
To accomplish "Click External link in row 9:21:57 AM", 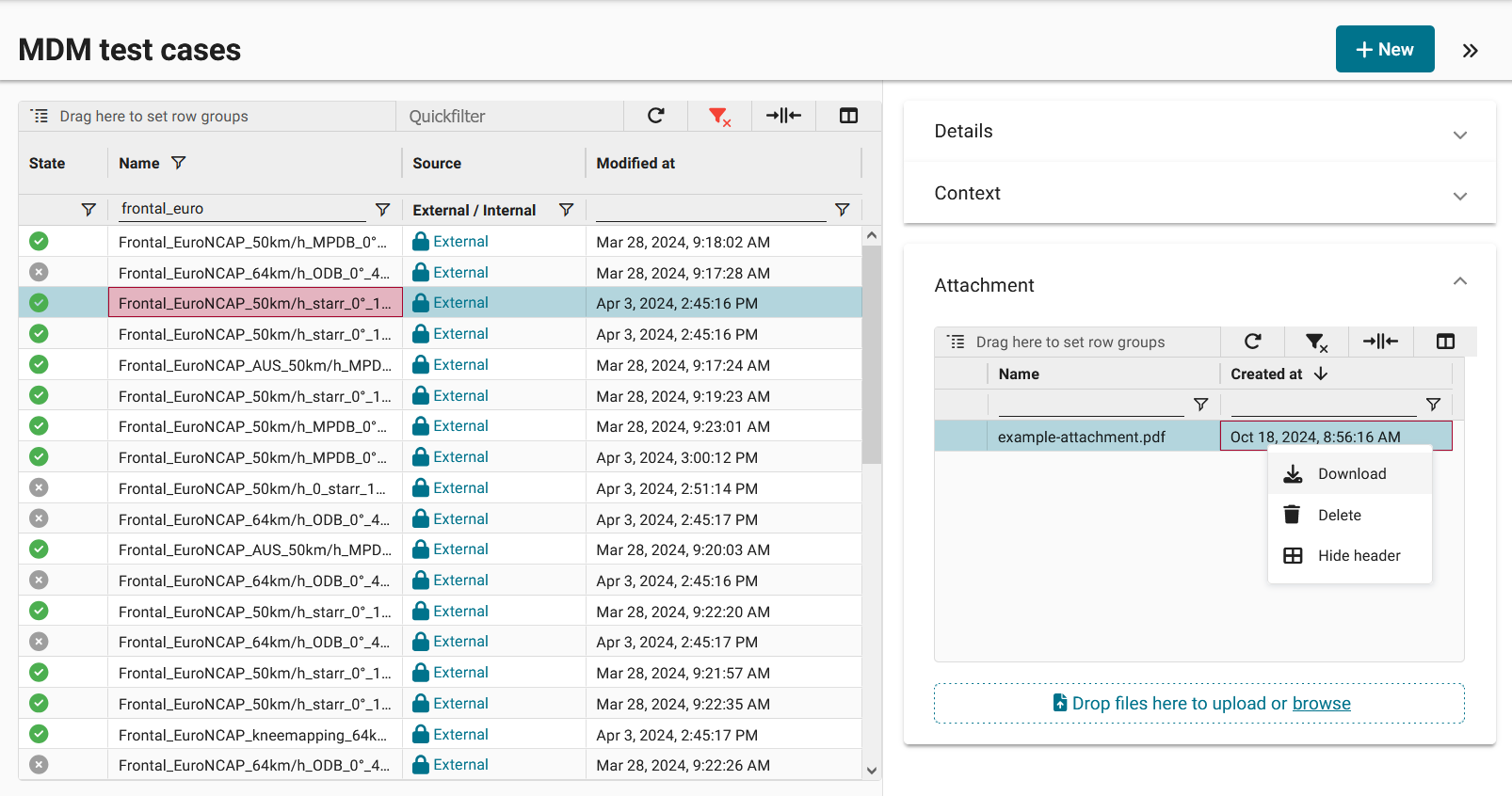I will (460, 673).
